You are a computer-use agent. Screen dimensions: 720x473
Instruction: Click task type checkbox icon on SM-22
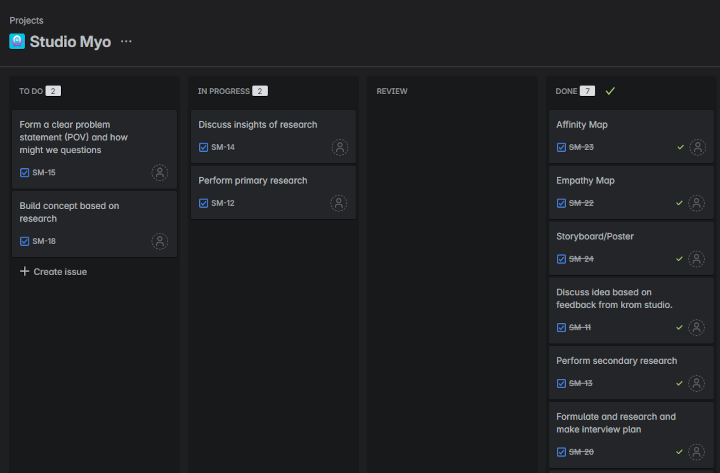point(561,203)
